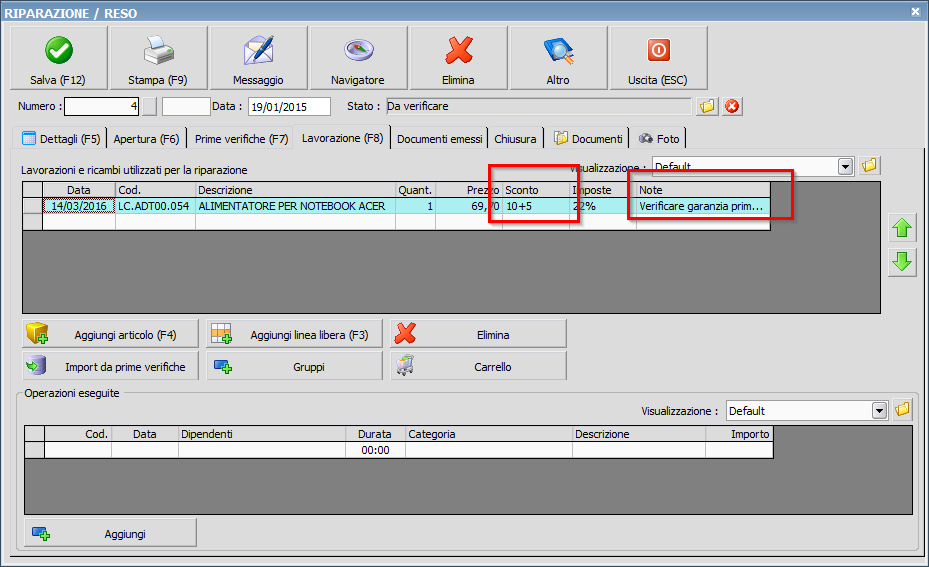The width and height of the screenshot is (929, 567).
Task: Click Aggiungi articolo (F4)
Action: (x=111, y=335)
